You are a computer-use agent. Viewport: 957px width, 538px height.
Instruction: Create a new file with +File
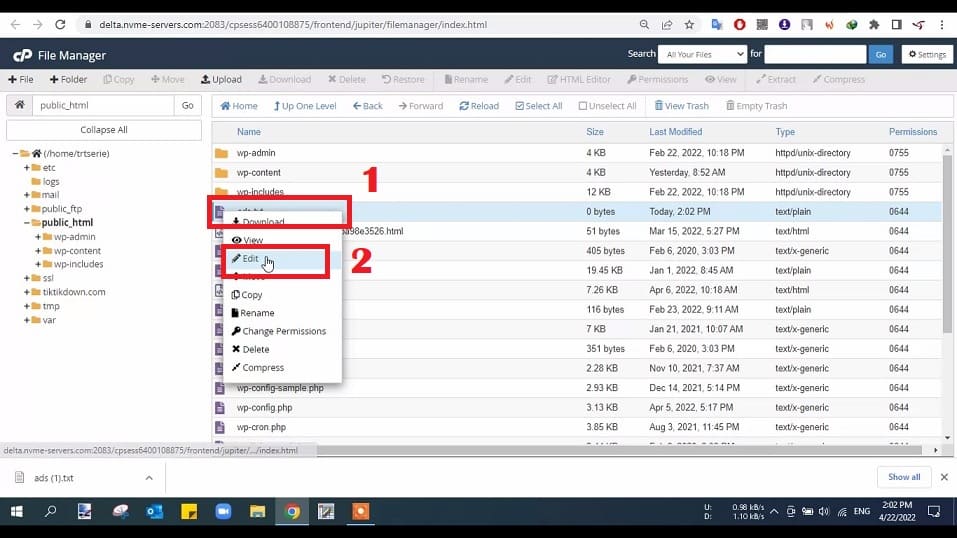click(21, 79)
